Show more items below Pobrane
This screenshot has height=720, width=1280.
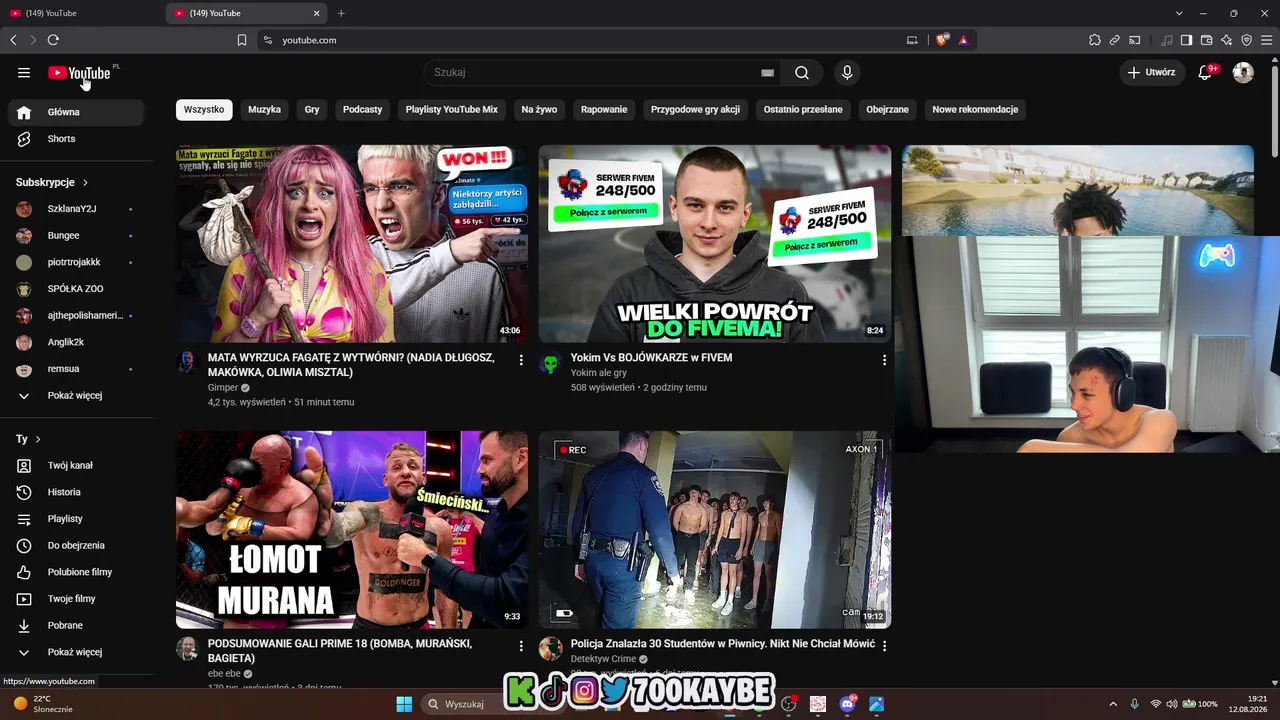click(x=76, y=652)
